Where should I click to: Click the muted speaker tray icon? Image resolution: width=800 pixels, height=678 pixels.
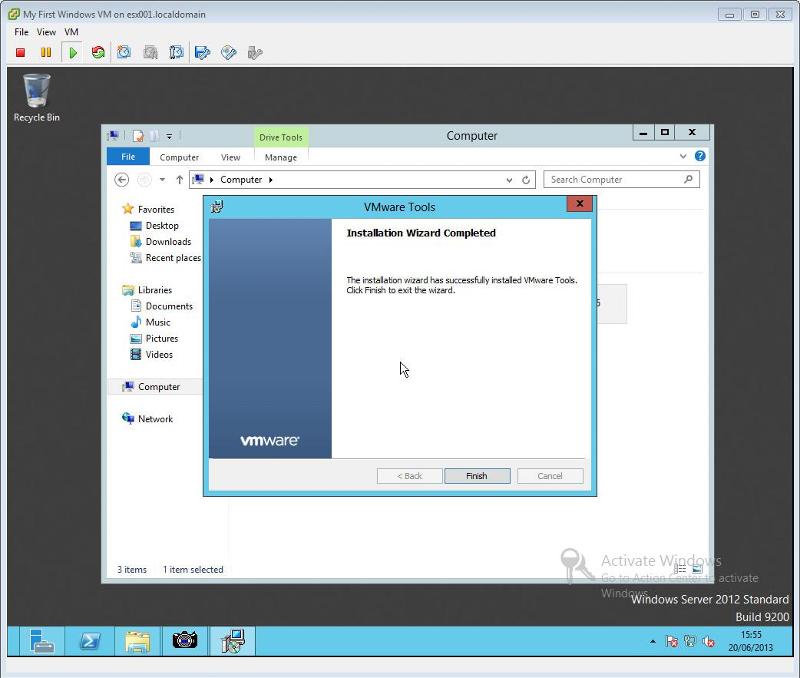[708, 641]
